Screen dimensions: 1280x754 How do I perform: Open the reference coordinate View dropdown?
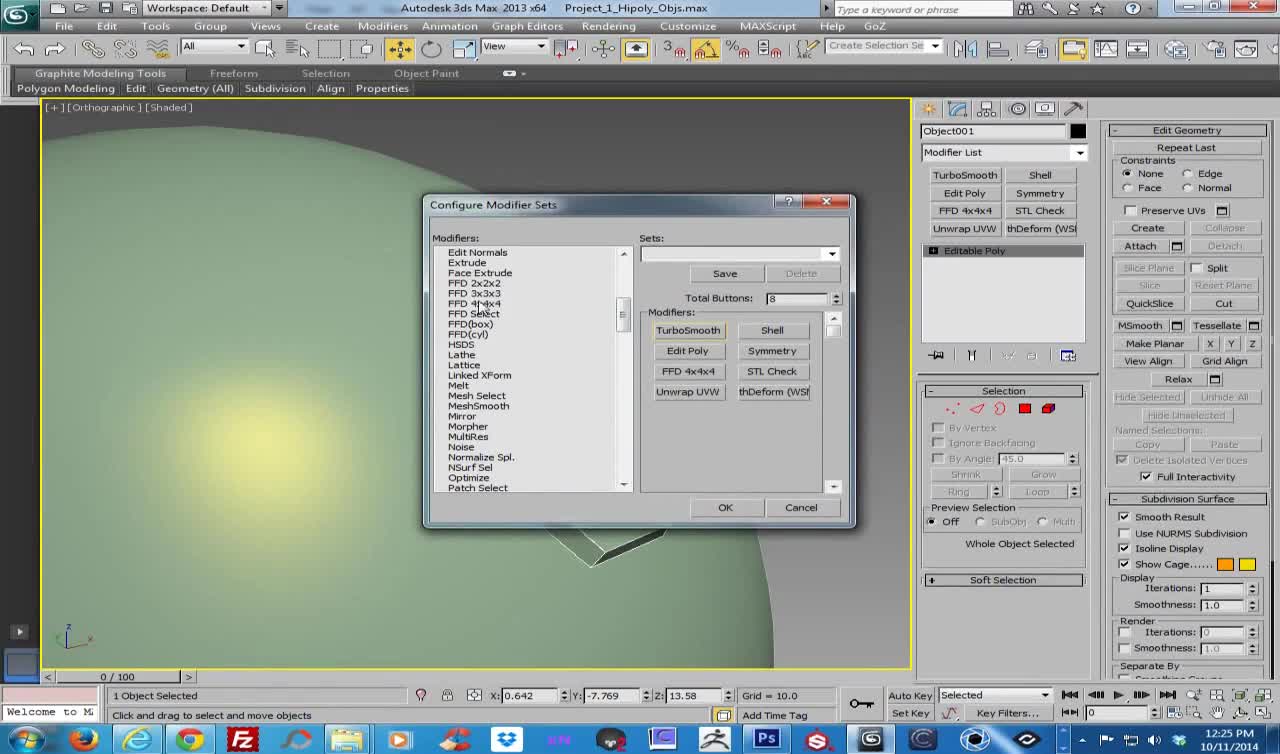point(514,46)
